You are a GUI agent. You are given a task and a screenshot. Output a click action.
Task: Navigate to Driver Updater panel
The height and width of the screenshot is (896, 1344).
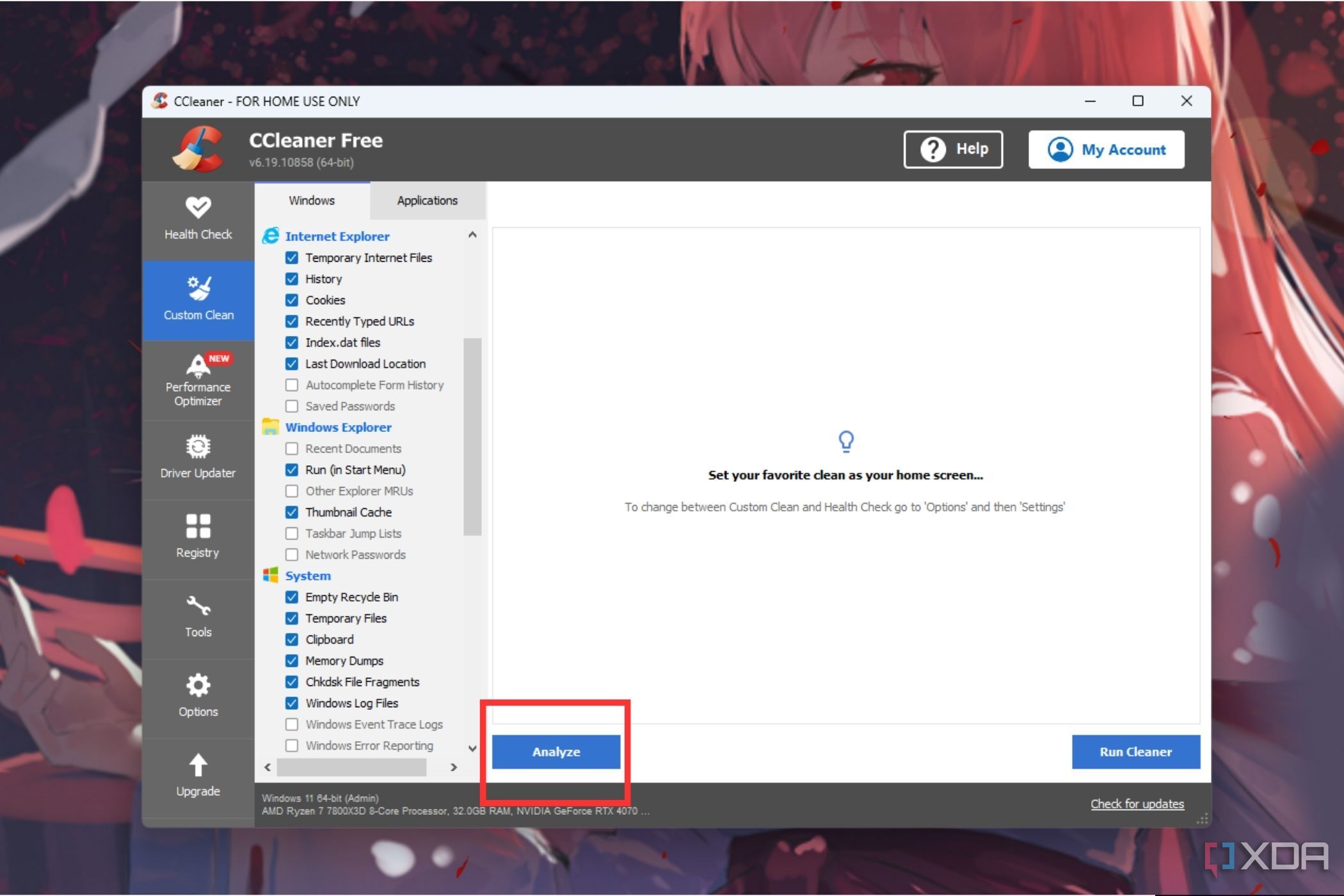197,457
